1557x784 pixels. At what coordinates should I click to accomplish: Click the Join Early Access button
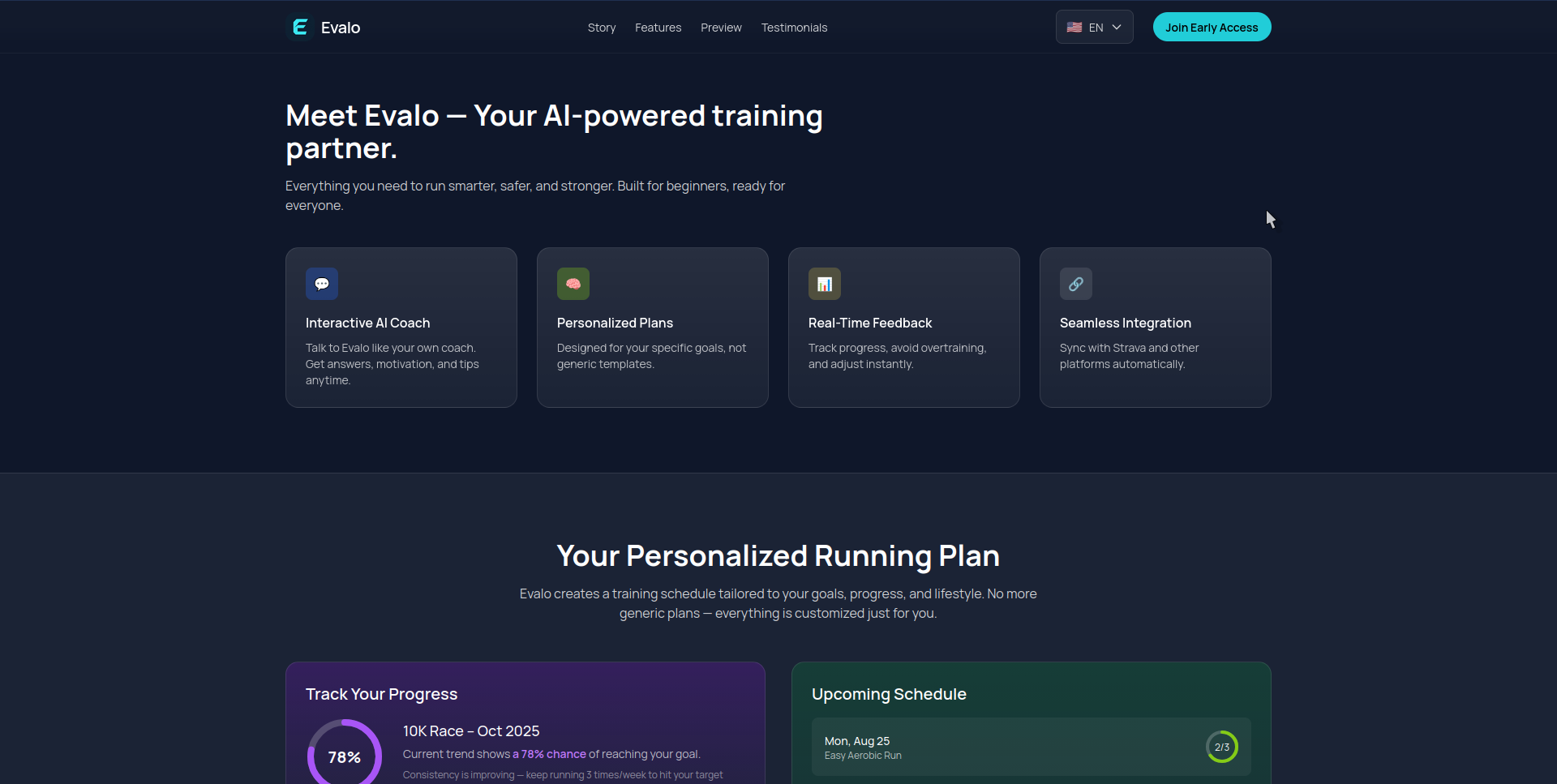1212,28
